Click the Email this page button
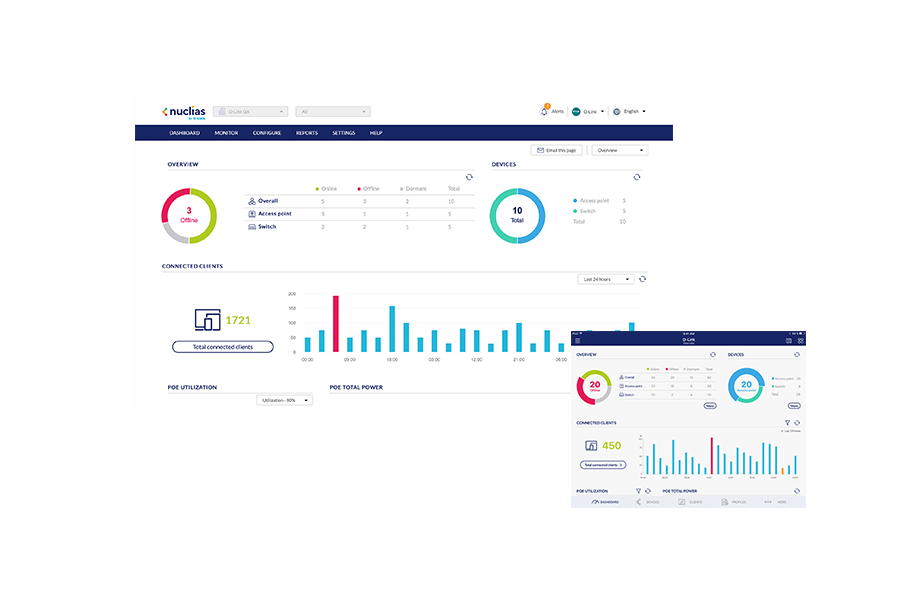The height and width of the screenshot is (613, 909). click(x=557, y=150)
